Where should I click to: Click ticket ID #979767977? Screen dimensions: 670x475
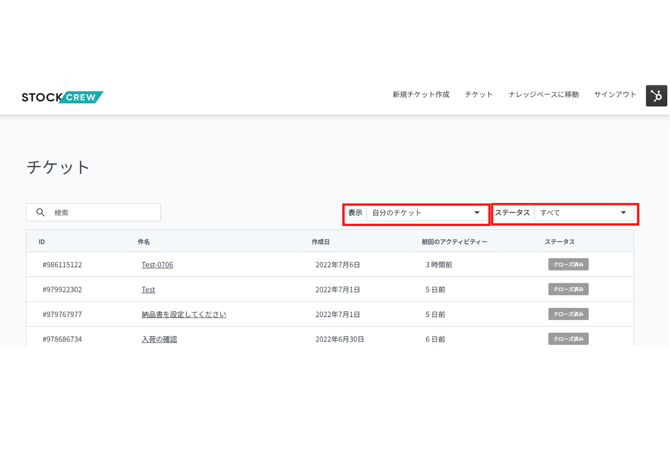62,314
